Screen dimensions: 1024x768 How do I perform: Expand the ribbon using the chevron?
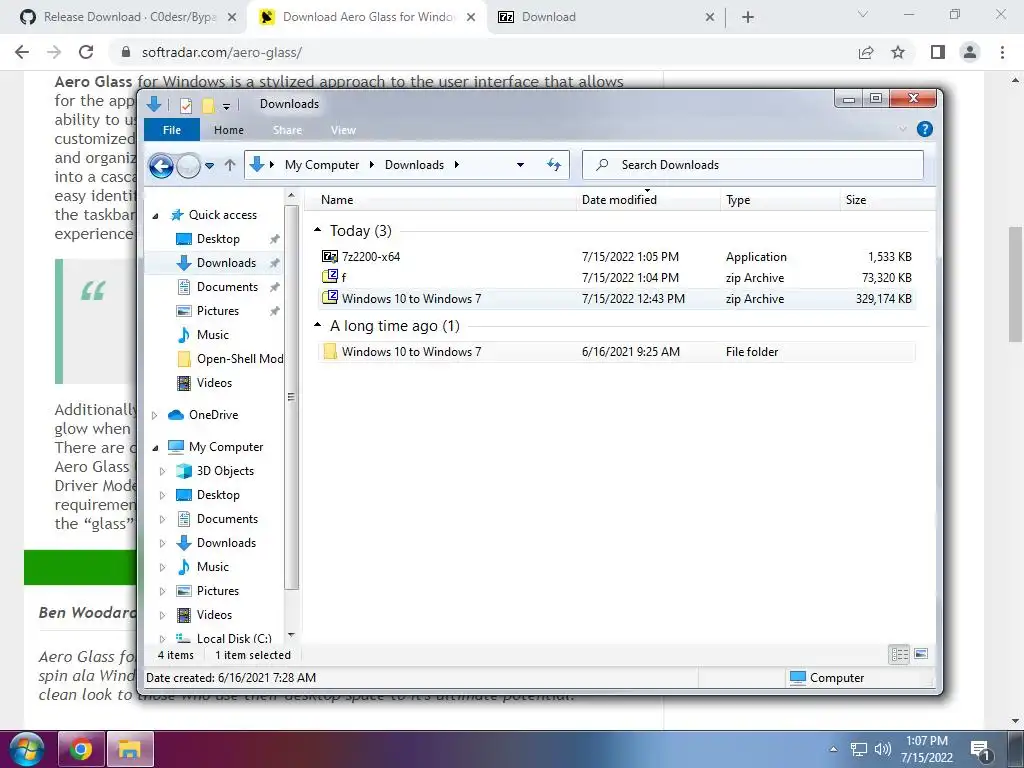(x=903, y=129)
